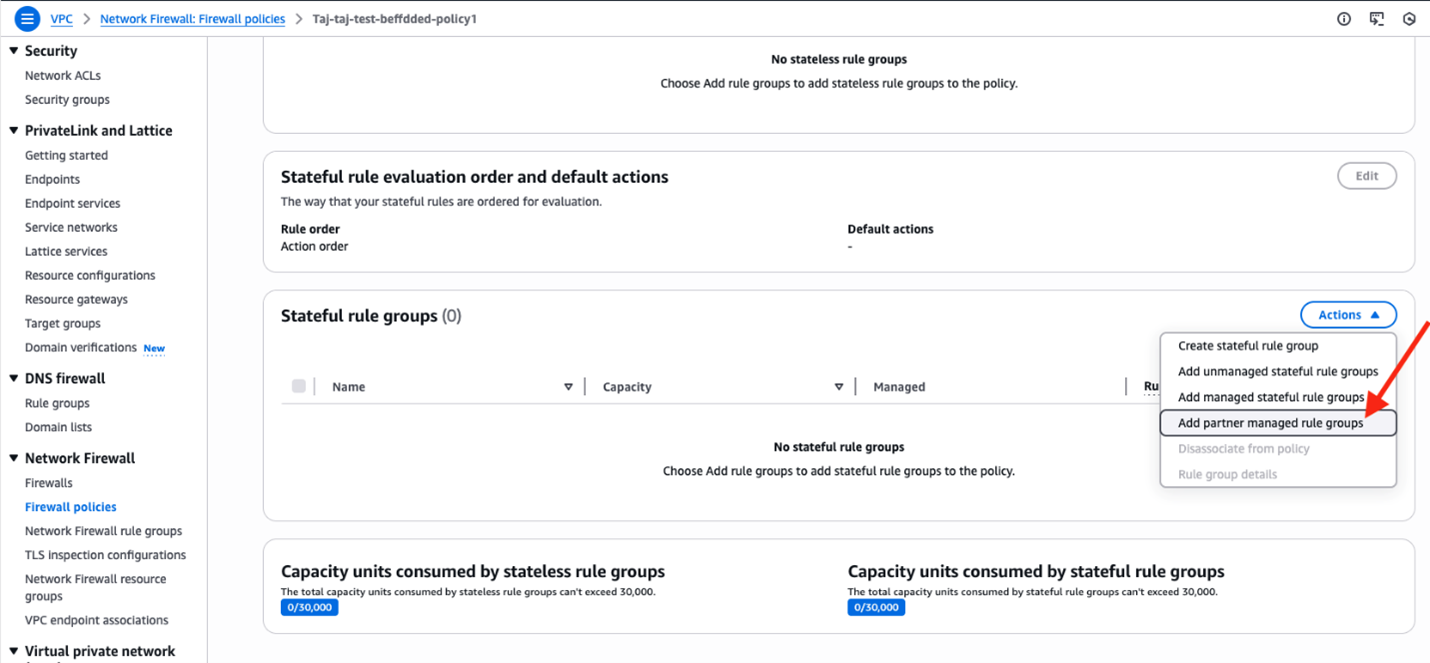
Task: Navigate to VPC via the breadcrumb
Action: [61, 18]
